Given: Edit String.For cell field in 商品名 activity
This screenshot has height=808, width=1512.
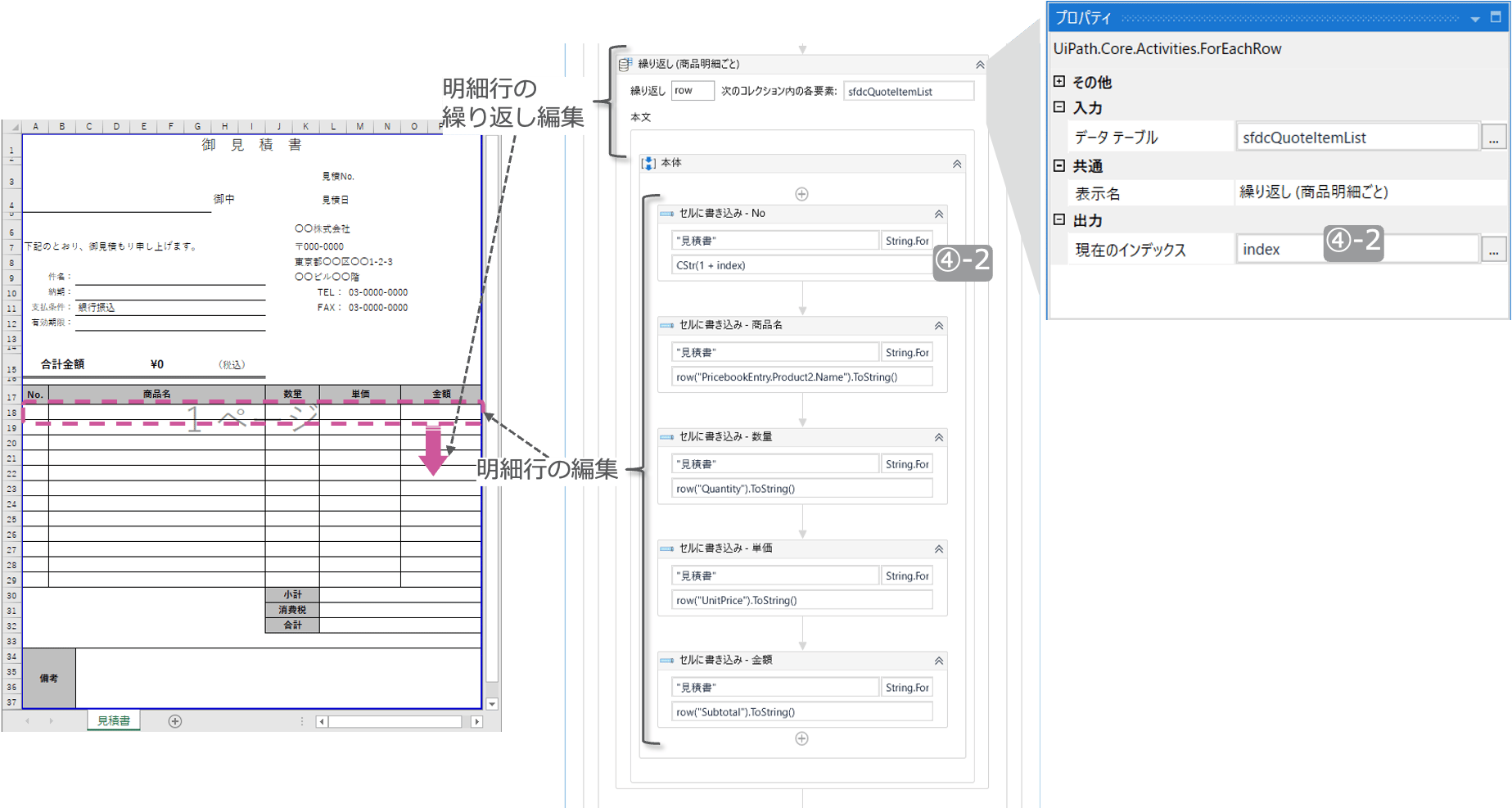Looking at the screenshot, I should [x=907, y=352].
